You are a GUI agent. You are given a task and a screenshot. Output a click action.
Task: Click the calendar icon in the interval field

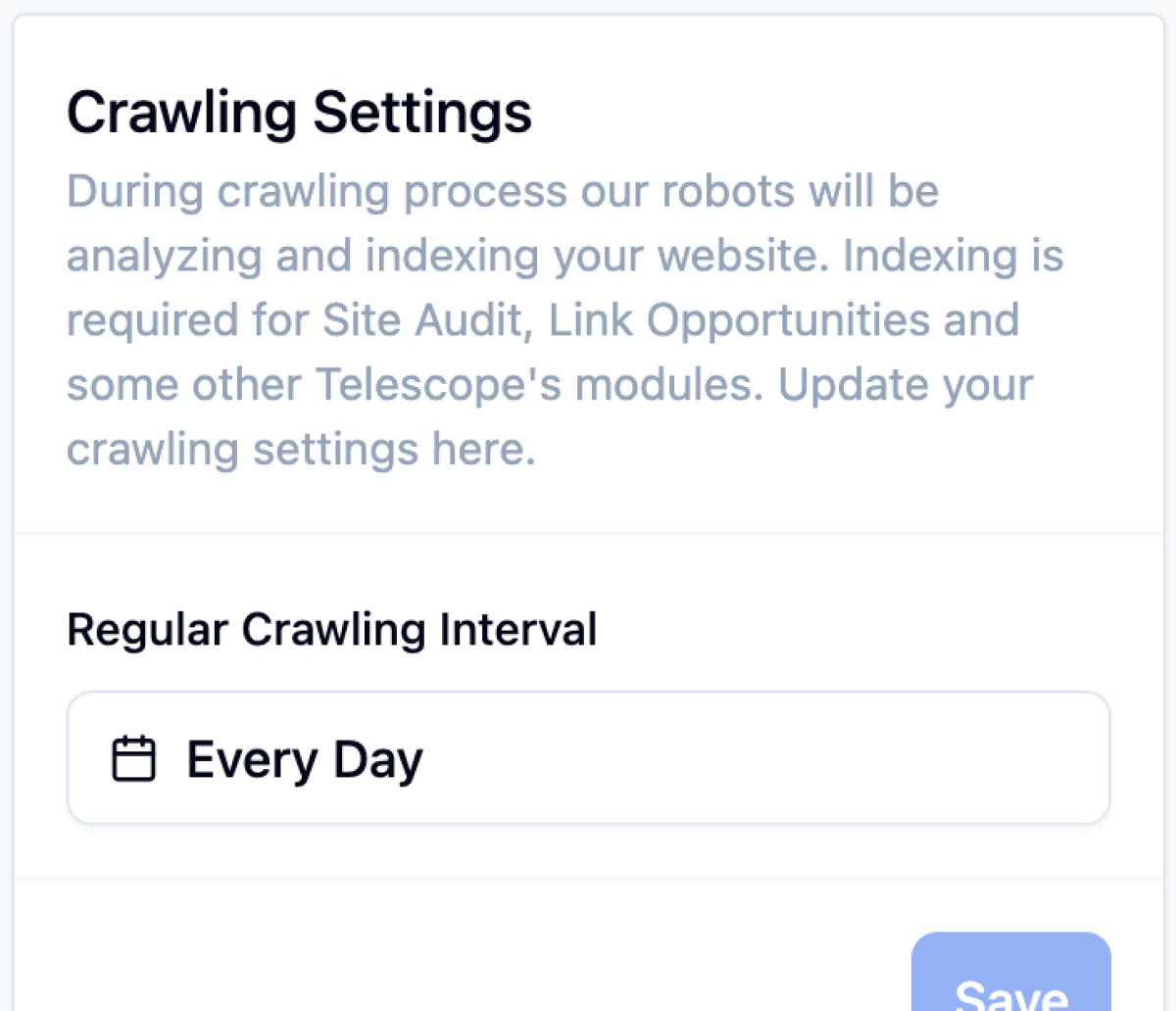[x=133, y=759]
